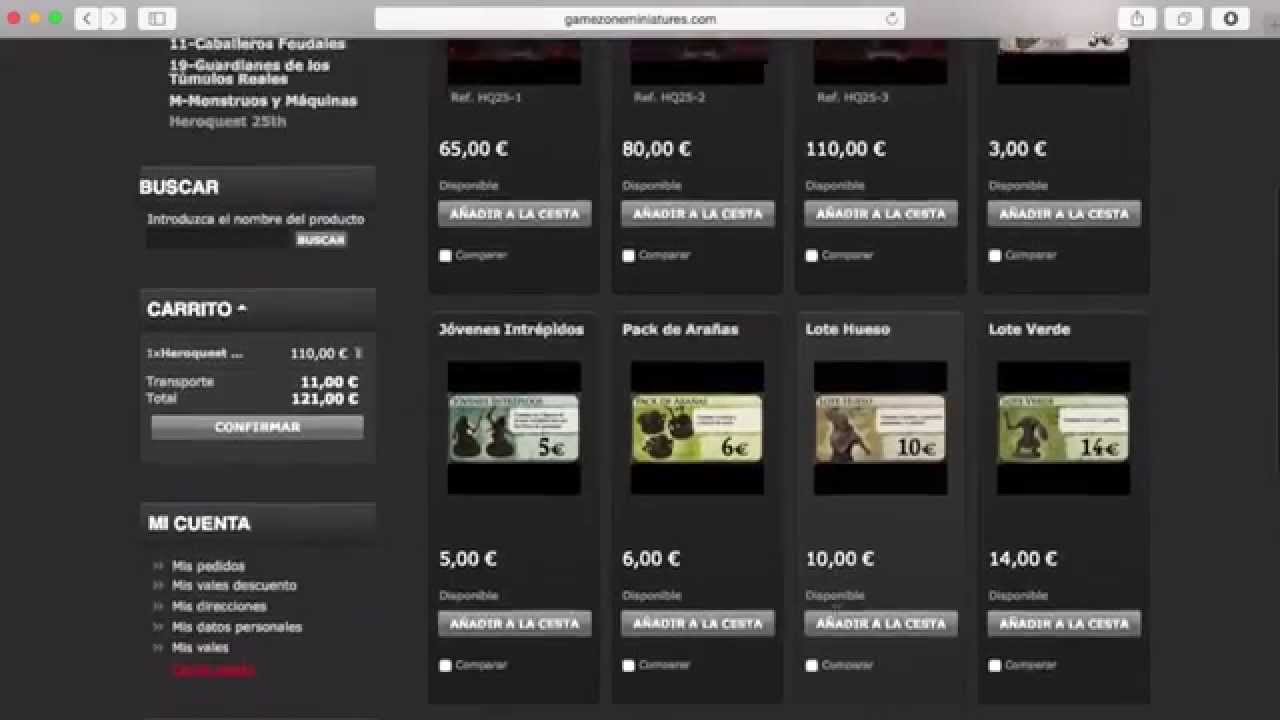Image resolution: width=1280 pixels, height=720 pixels.
Task: Open the Heroquest 25th category
Action: 228,122
